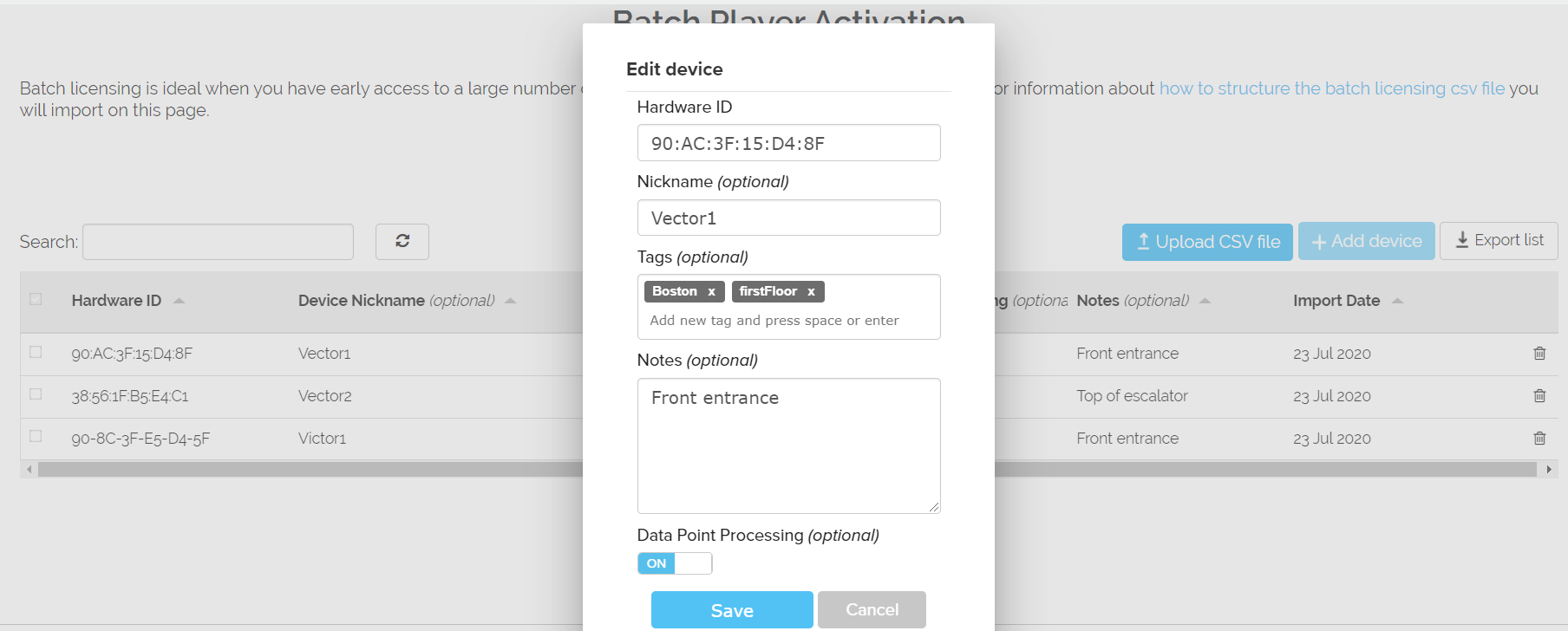Delete the Victor1 row with trash icon
Image resolution: width=1568 pixels, height=631 pixels.
pyautogui.click(x=1539, y=439)
